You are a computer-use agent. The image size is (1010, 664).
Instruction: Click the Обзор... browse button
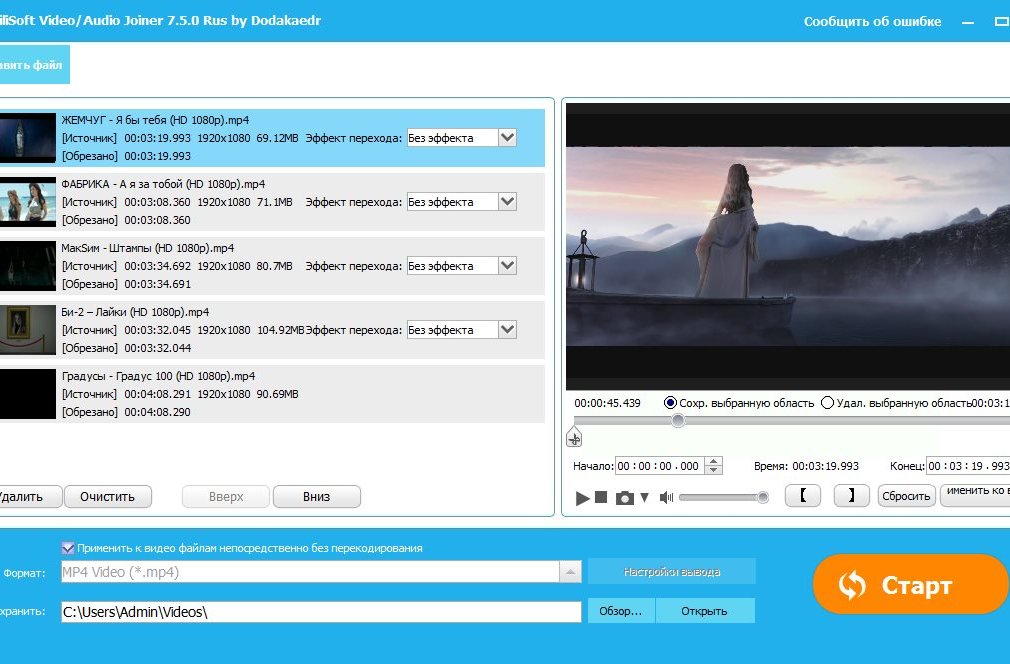tap(621, 611)
